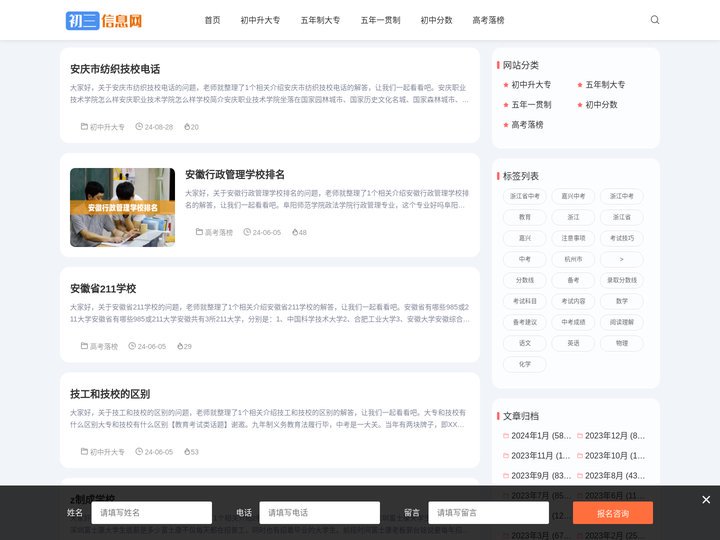
Task: Click the flame icon beside 29 views
Action: [180, 346]
